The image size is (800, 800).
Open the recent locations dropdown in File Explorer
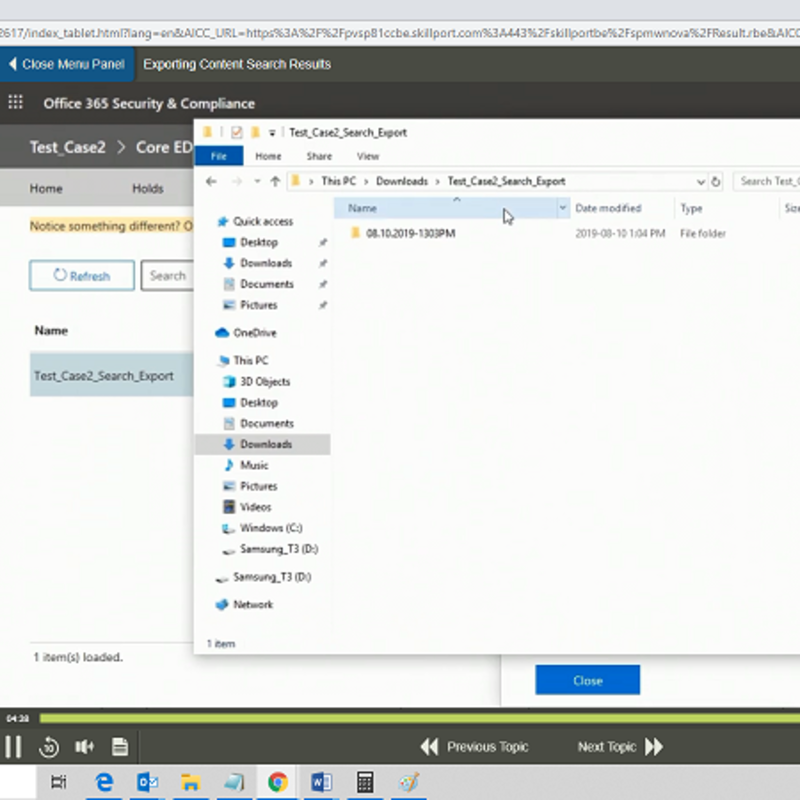coord(257,181)
